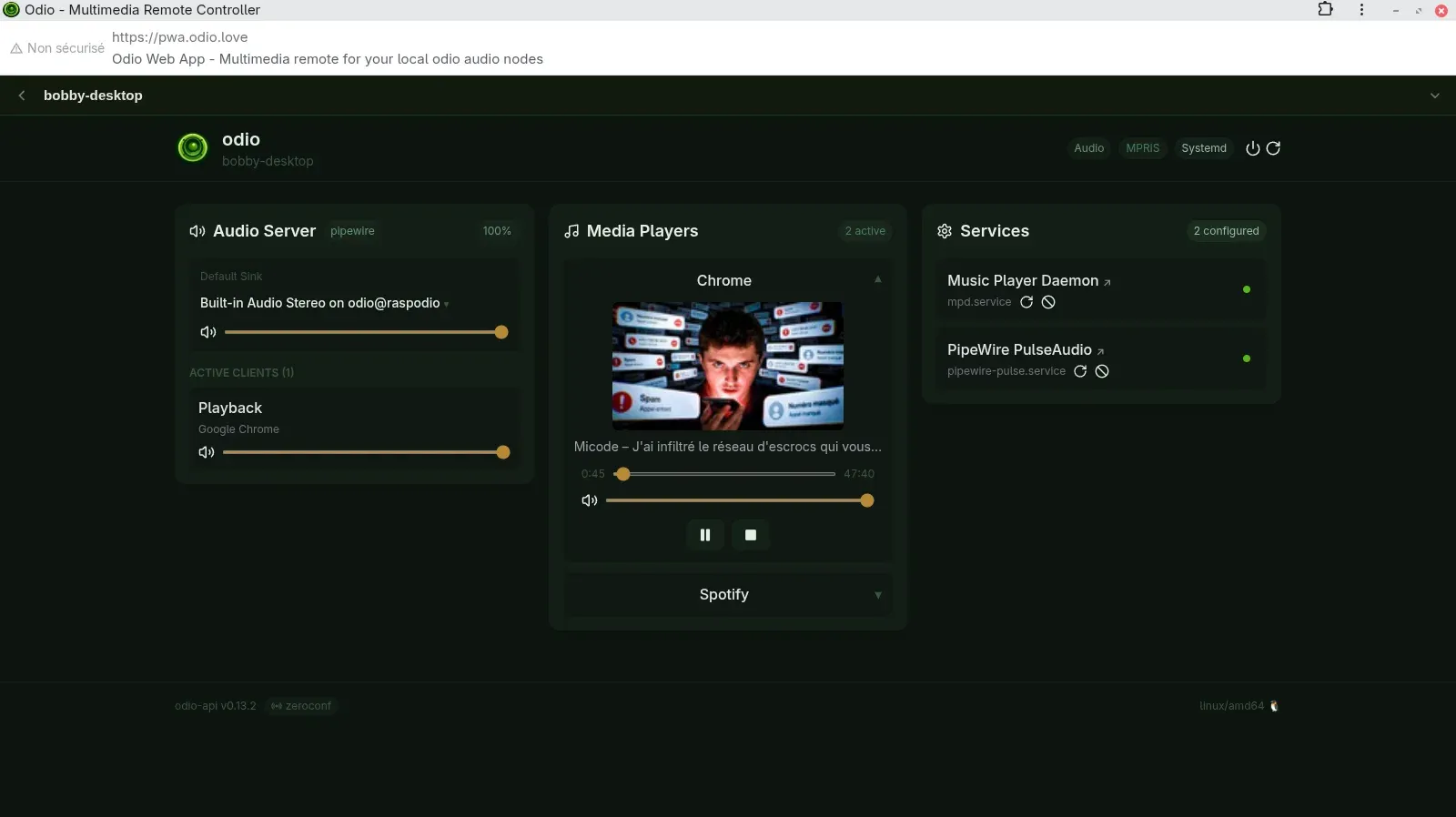Screen dimensions: 1456x817
Task: Refresh the node with header reload icon
Action: 1273,148
